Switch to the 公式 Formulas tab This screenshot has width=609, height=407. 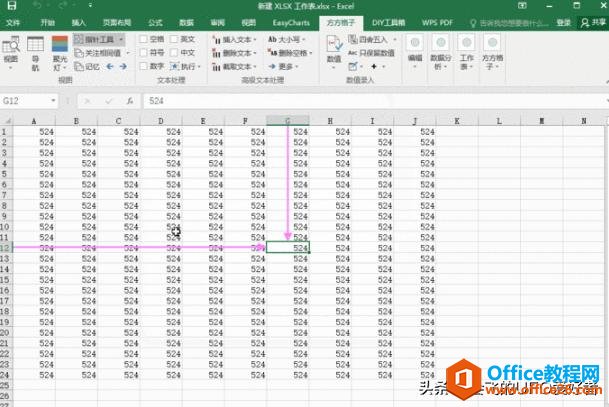pyautogui.click(x=155, y=23)
